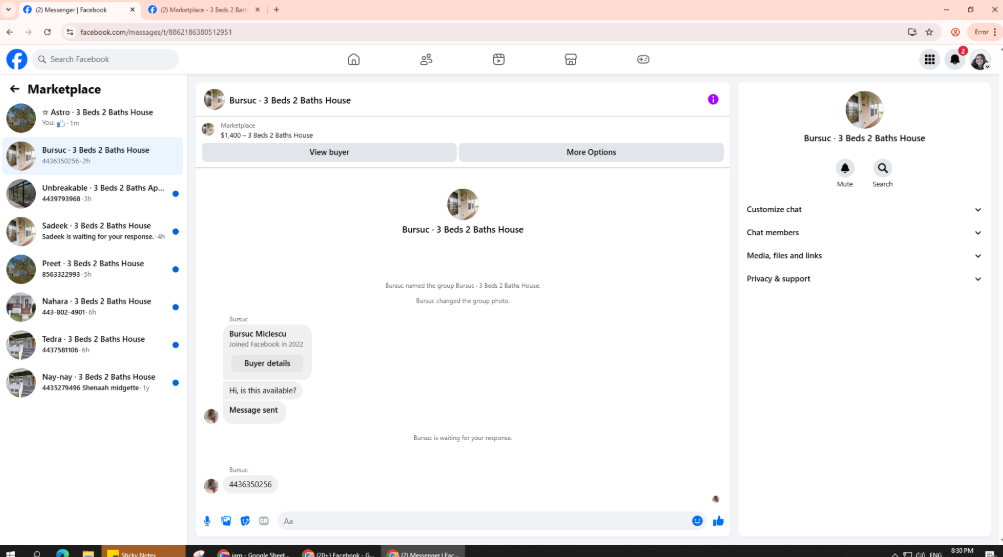Image resolution: width=1003 pixels, height=557 pixels.
Task: Open conversation information purple icon
Action: [x=713, y=100]
